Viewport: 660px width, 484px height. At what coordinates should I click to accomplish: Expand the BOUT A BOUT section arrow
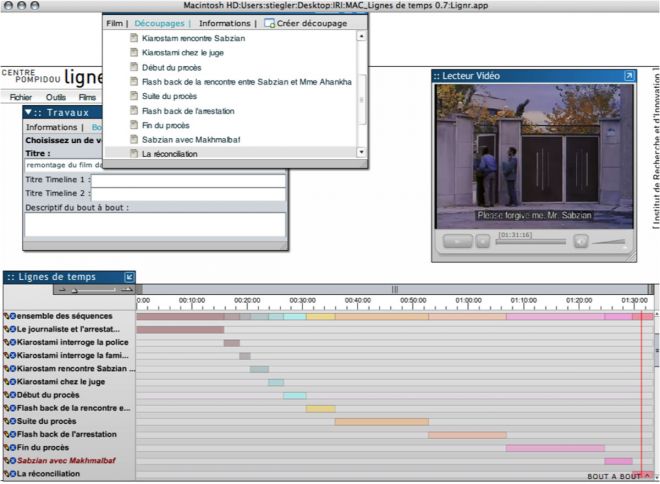[x=648, y=477]
